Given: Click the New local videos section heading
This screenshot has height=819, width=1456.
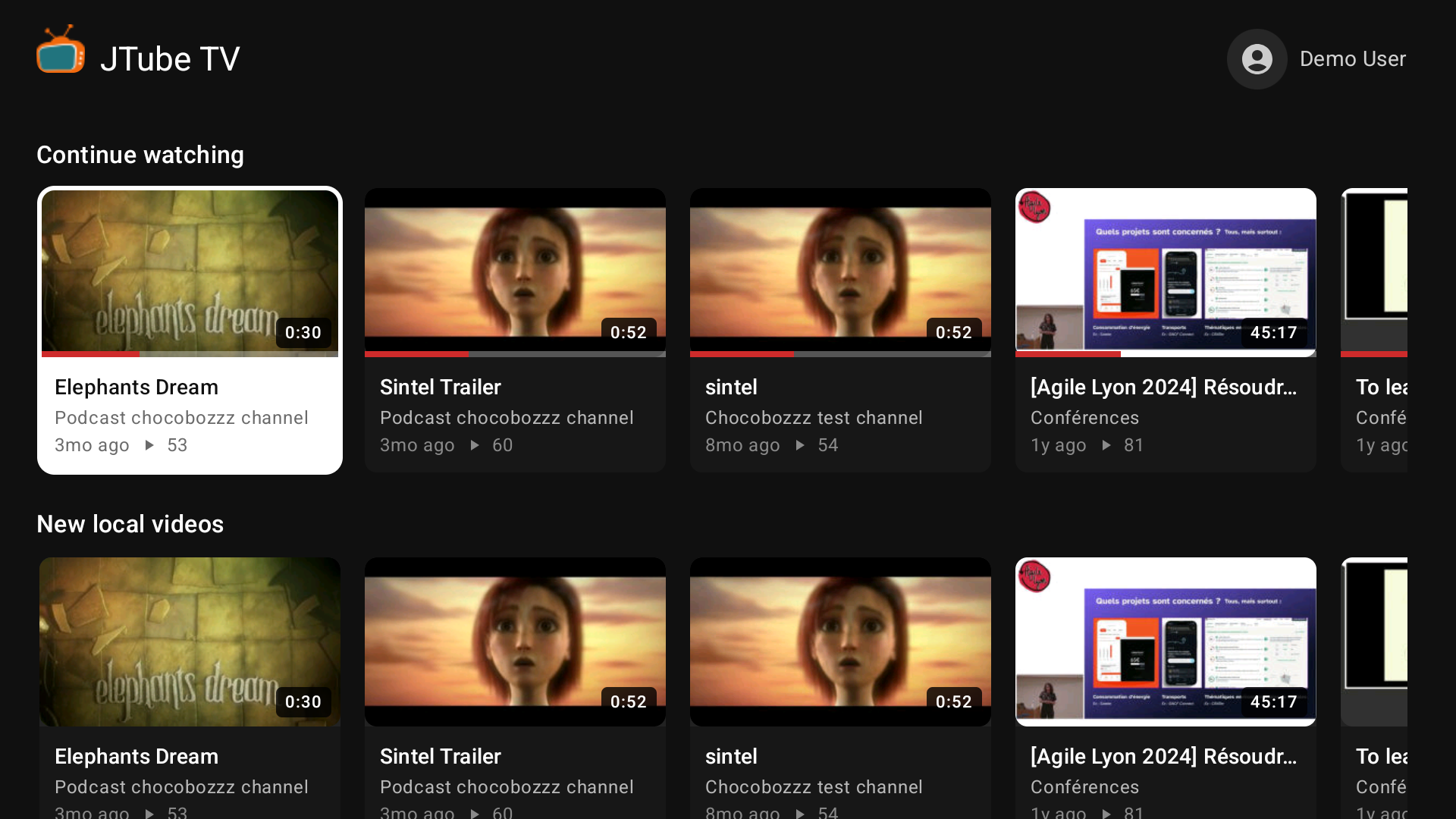Looking at the screenshot, I should coord(130,524).
